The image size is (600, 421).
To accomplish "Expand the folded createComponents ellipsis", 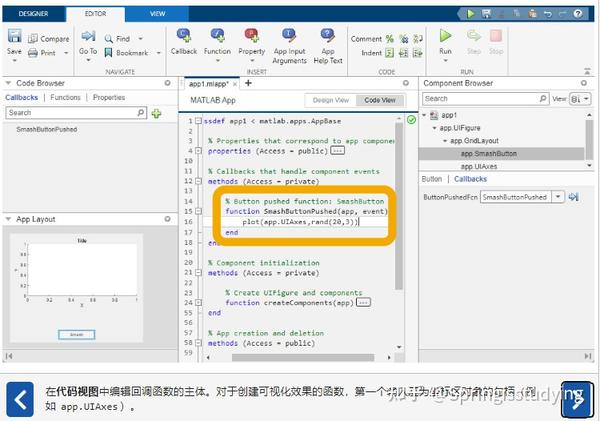I will tap(363, 303).
